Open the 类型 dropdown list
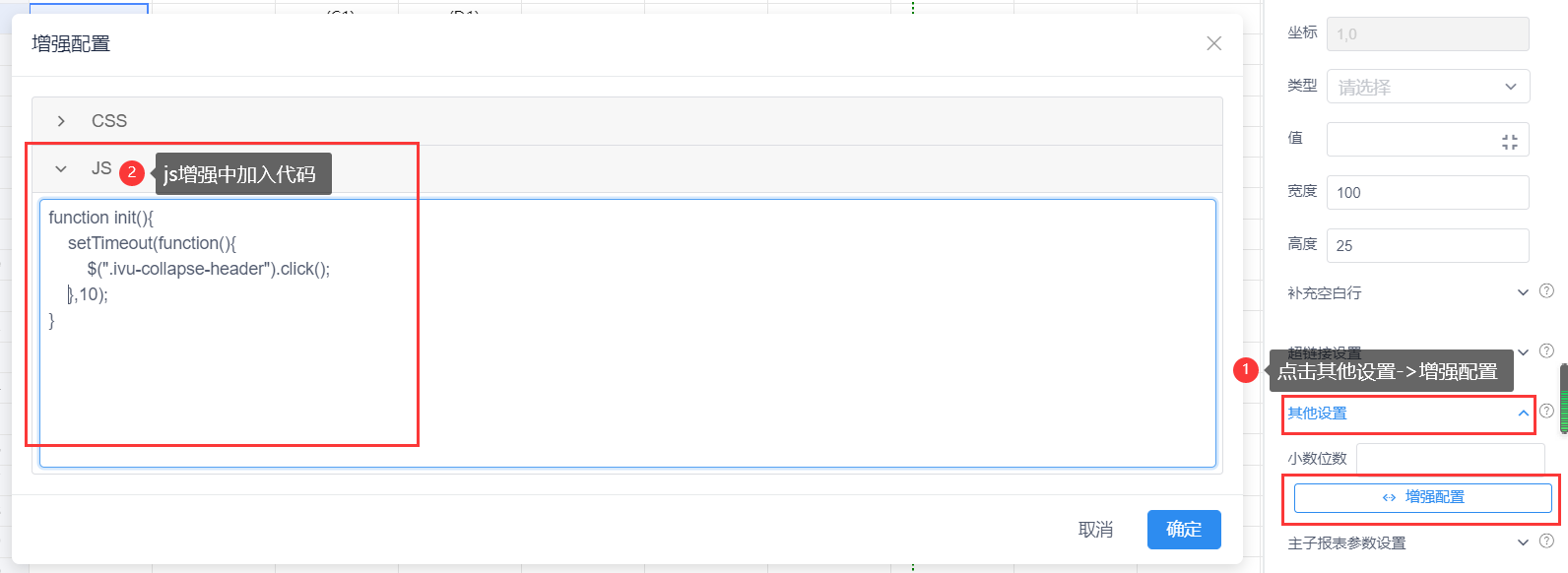Viewport: 1568px width, 573px height. pyautogui.click(x=1428, y=87)
